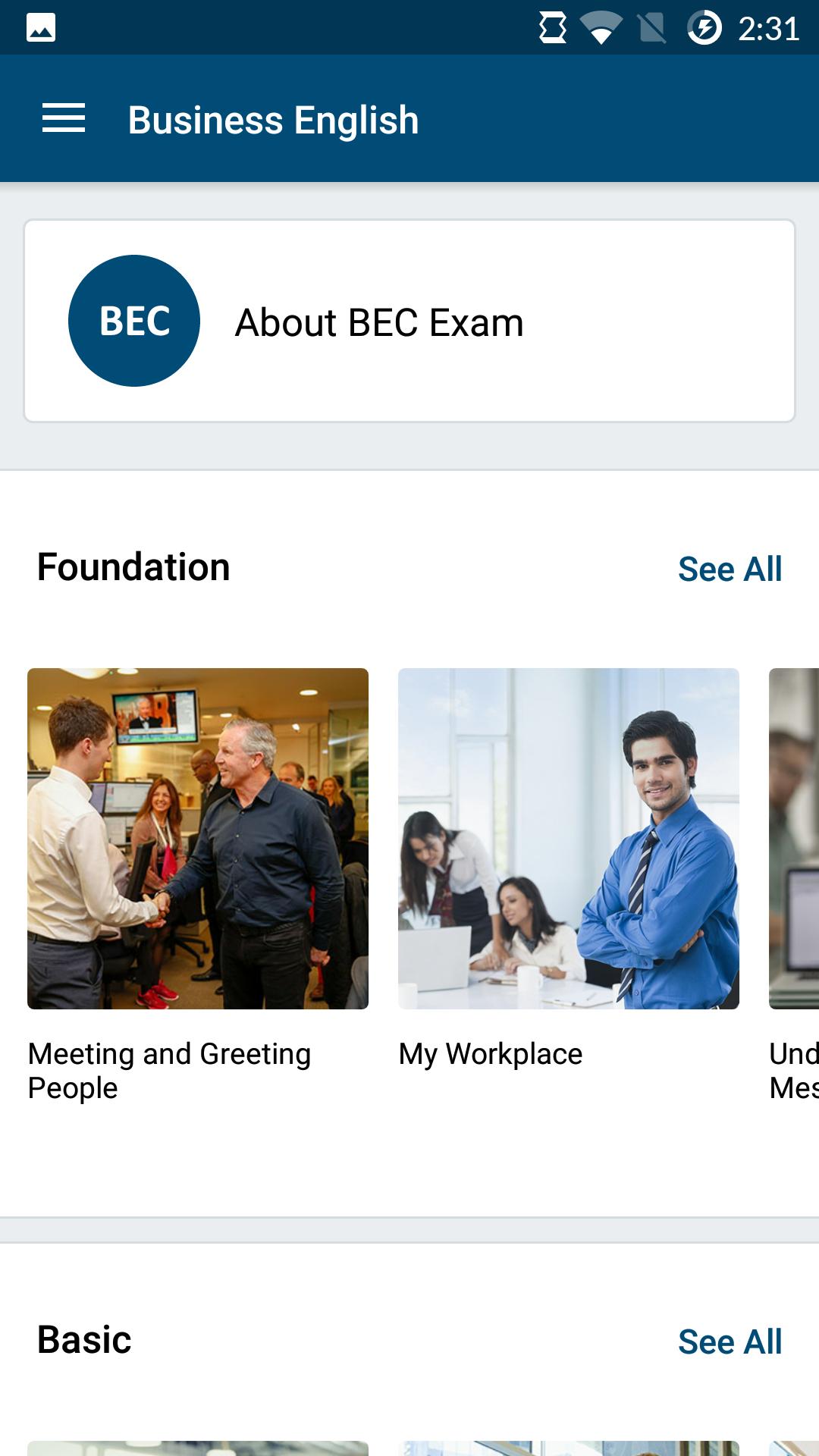Open the second Basic lesson thumbnail
Viewport: 819px width, 1456px height.
click(568, 1448)
